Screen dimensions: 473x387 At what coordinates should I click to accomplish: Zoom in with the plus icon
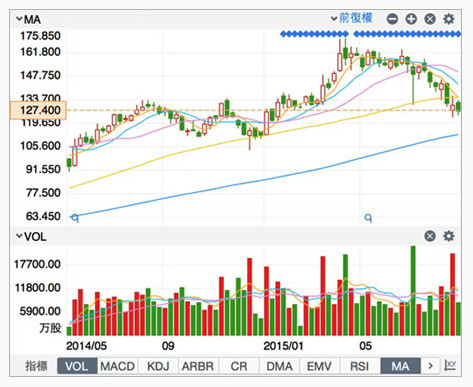pyautogui.click(x=411, y=19)
